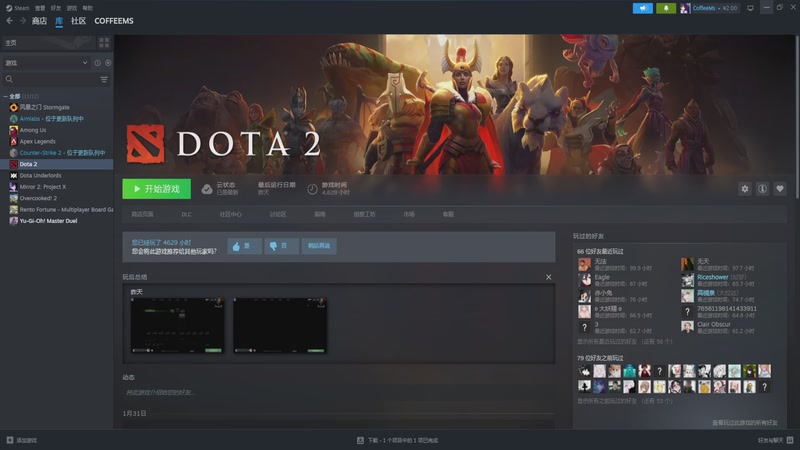Viewport: 800px width, 450px height.
Task: Open the 查看 menu
Action: [40, 8]
